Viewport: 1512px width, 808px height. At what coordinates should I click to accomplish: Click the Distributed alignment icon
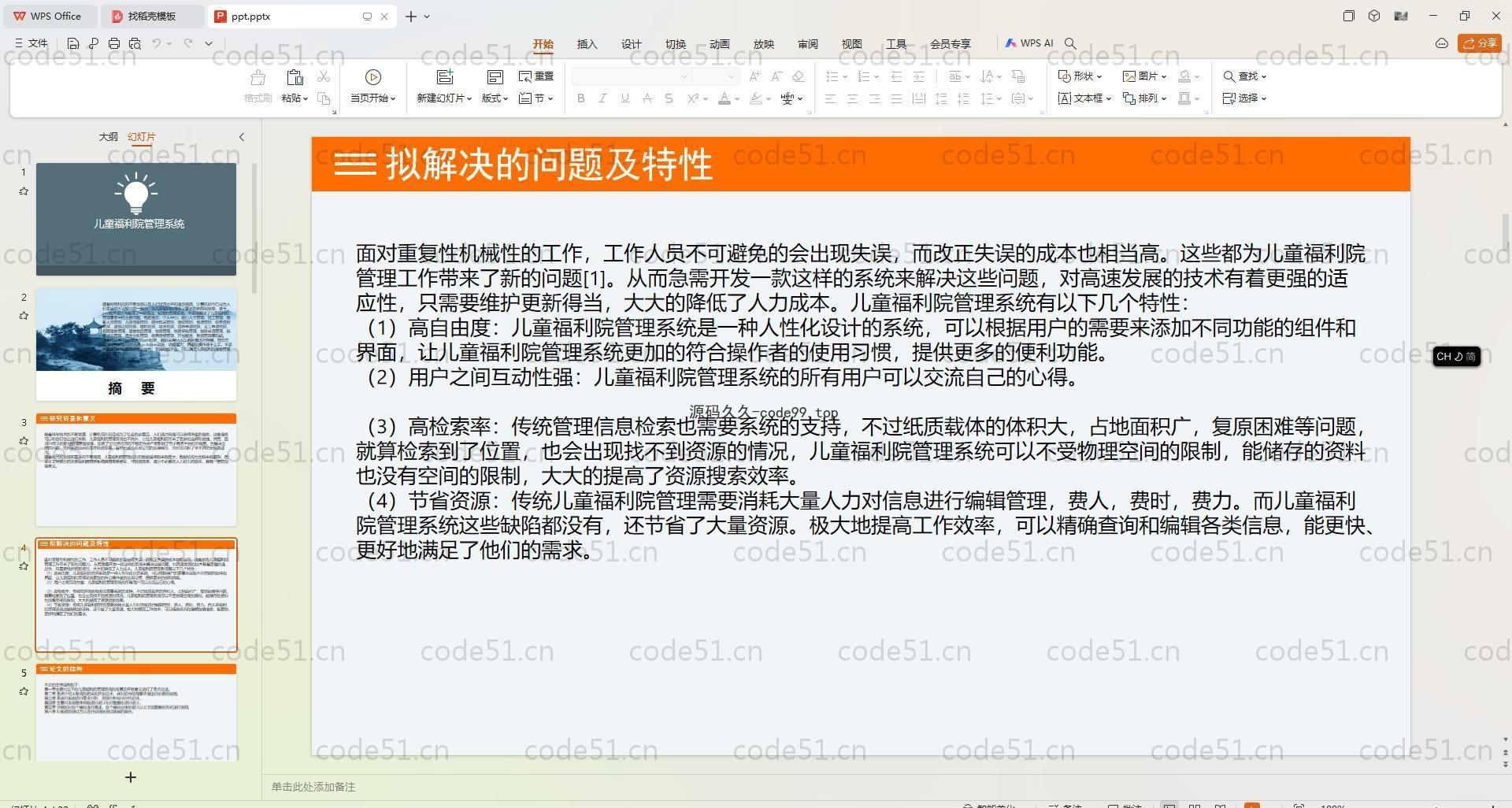click(x=918, y=98)
